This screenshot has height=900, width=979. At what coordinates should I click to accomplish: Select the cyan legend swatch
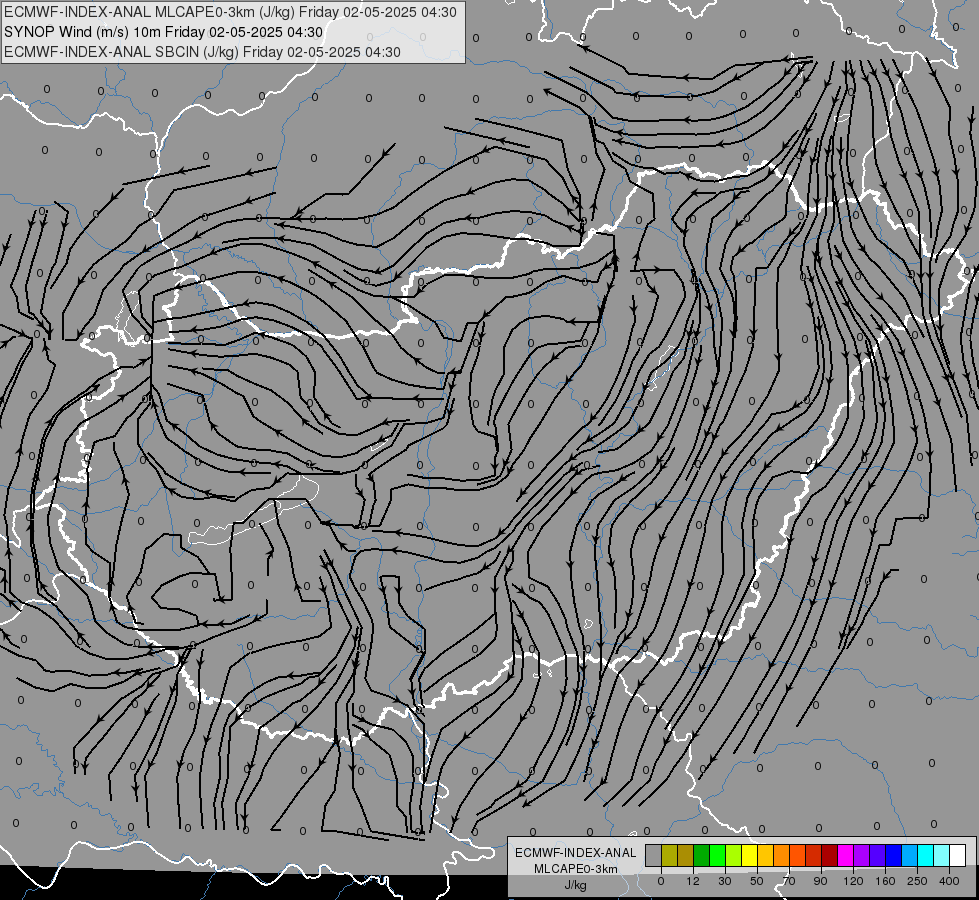coord(925,855)
